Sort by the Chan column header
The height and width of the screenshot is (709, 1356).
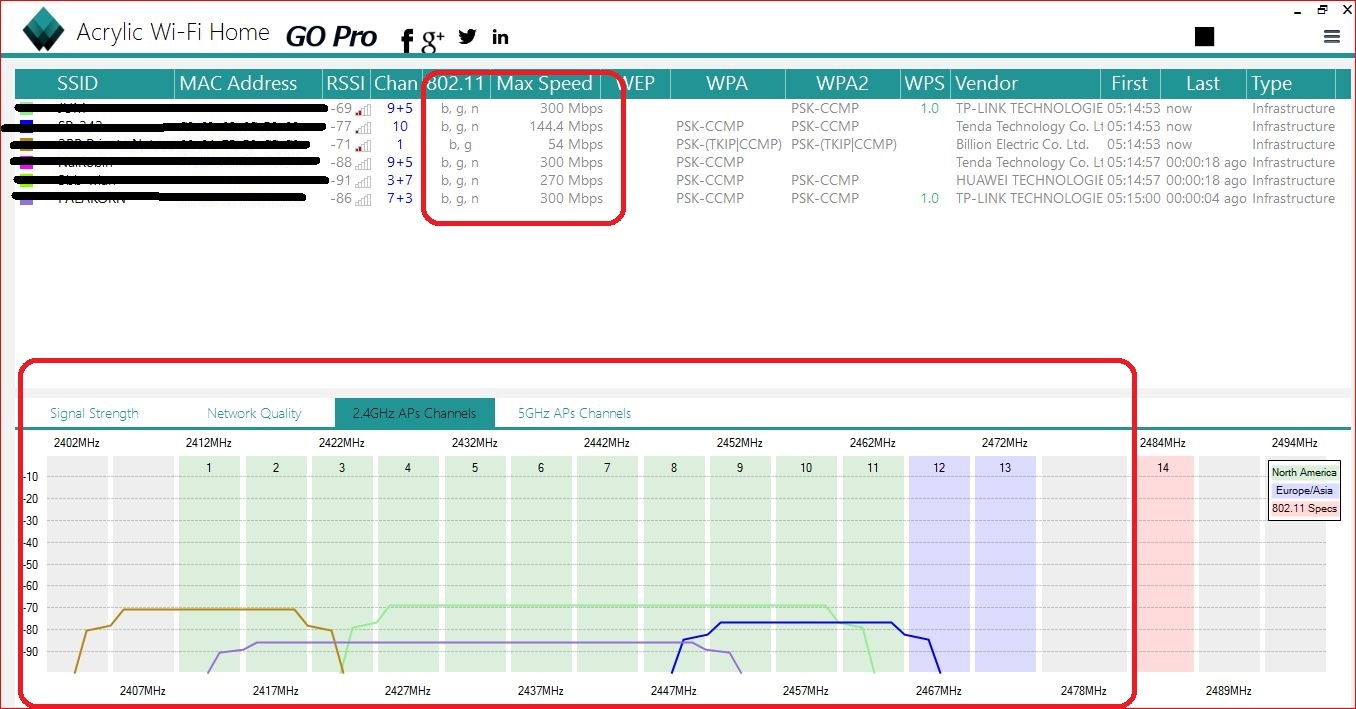click(396, 84)
